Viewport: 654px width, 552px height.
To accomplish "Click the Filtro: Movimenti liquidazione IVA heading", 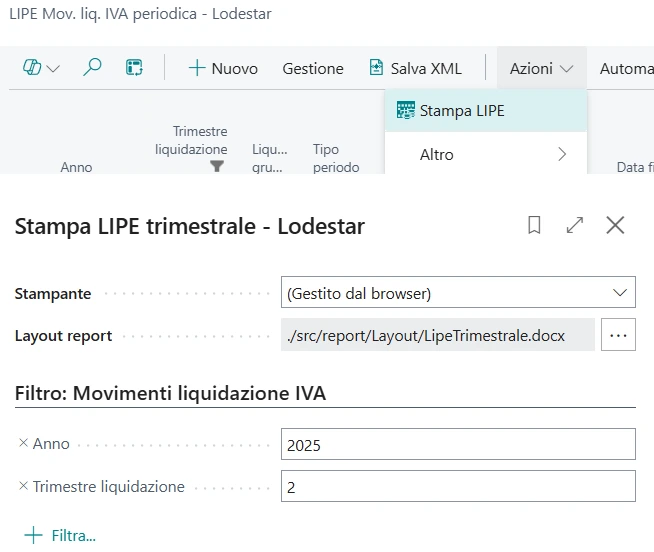I will pyautogui.click(x=170, y=393).
